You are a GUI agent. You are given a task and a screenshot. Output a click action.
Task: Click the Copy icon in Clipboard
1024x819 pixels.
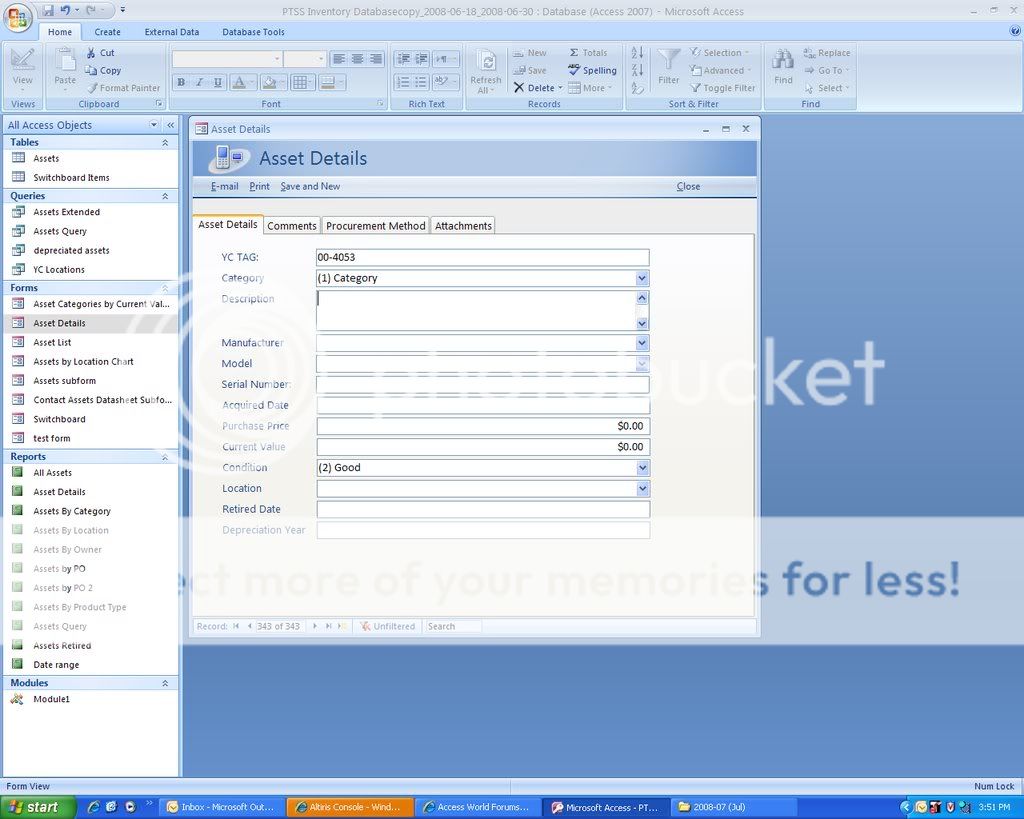(x=91, y=70)
